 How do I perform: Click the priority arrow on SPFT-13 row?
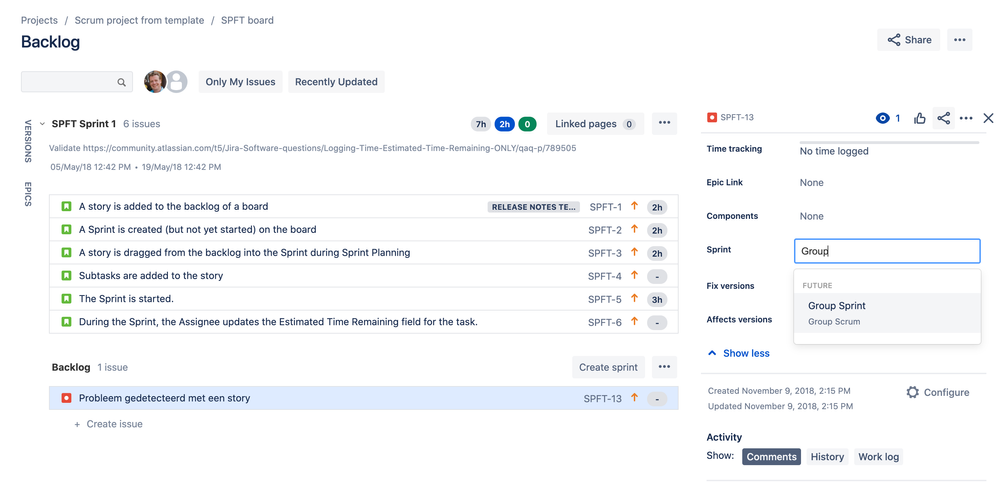[634, 398]
